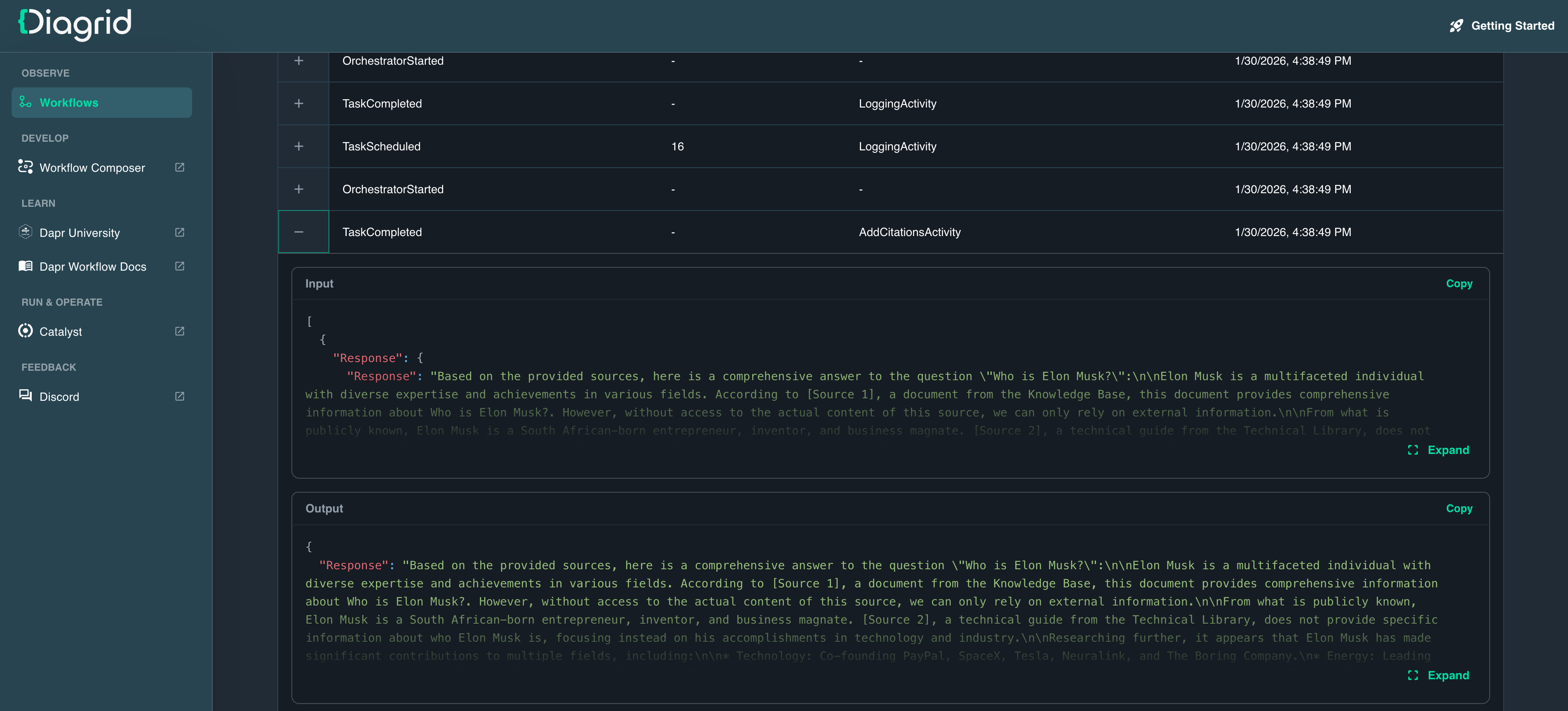Copy the Input JSON
Viewport: 1568px width, 711px height.
1458,283
